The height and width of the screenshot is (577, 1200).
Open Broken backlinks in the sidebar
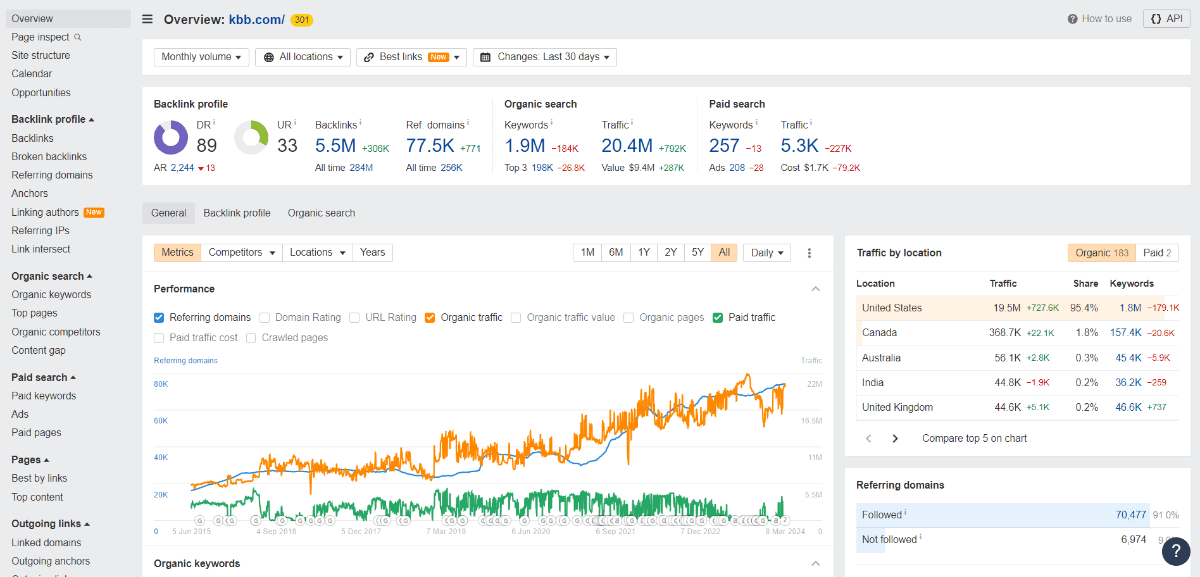[x=49, y=156]
